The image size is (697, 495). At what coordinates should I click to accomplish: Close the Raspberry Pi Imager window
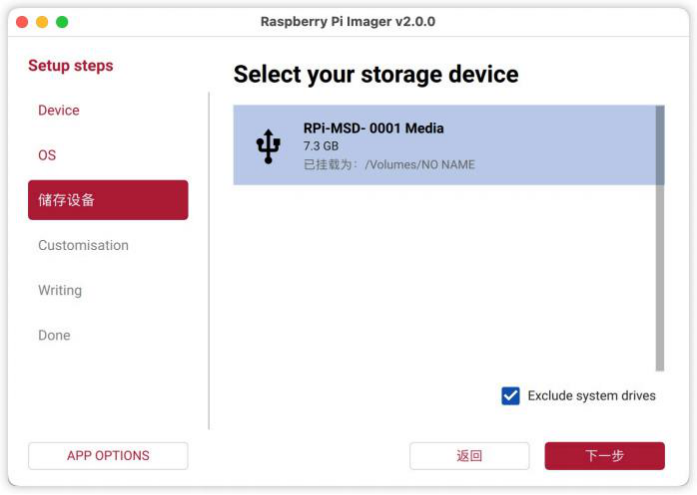[x=22, y=22]
